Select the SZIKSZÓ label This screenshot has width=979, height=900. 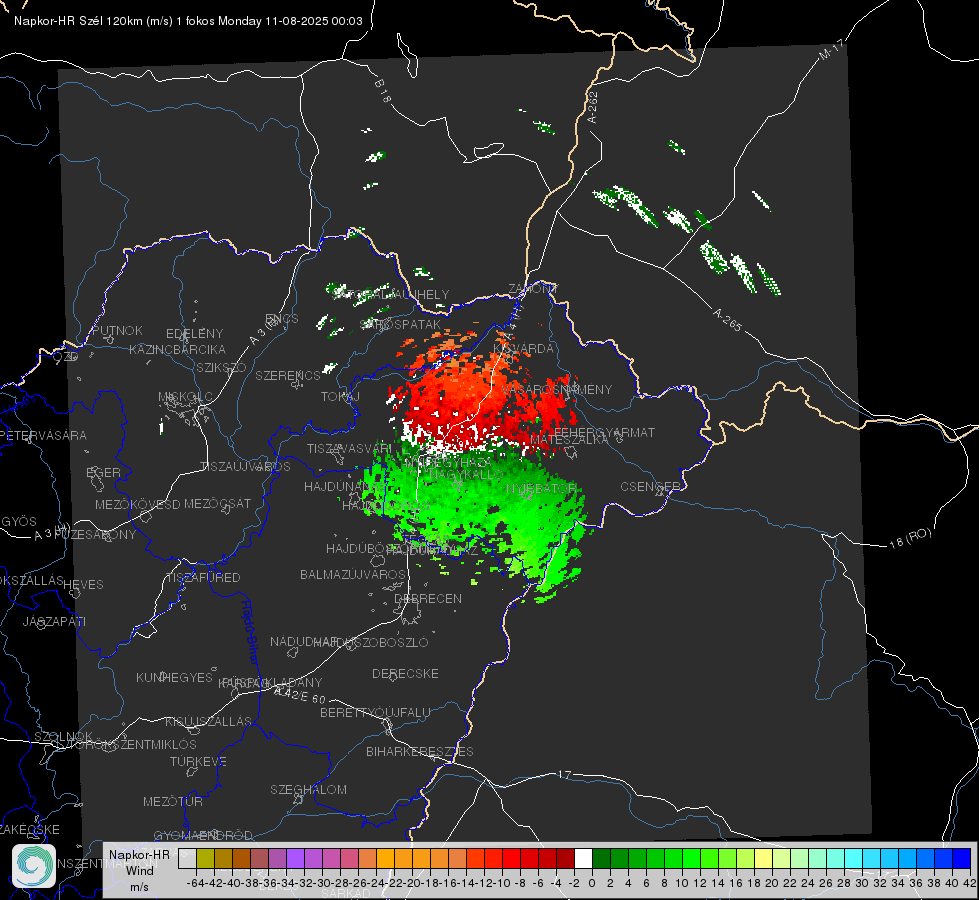[x=221, y=367]
